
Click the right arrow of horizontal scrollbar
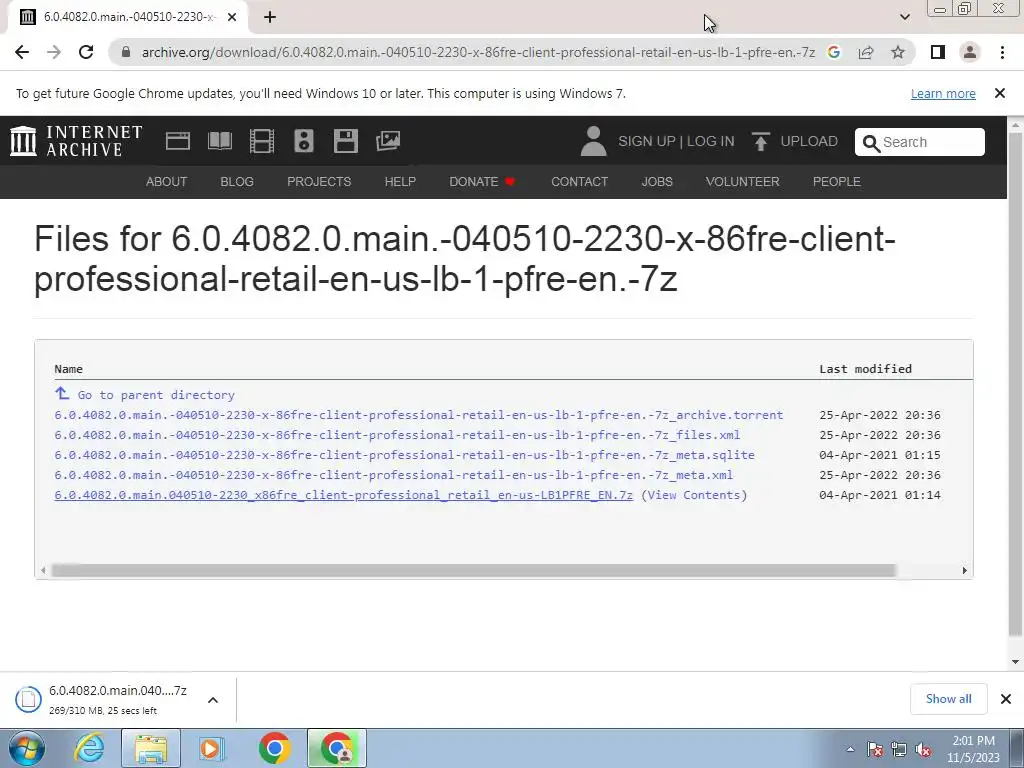tap(965, 571)
